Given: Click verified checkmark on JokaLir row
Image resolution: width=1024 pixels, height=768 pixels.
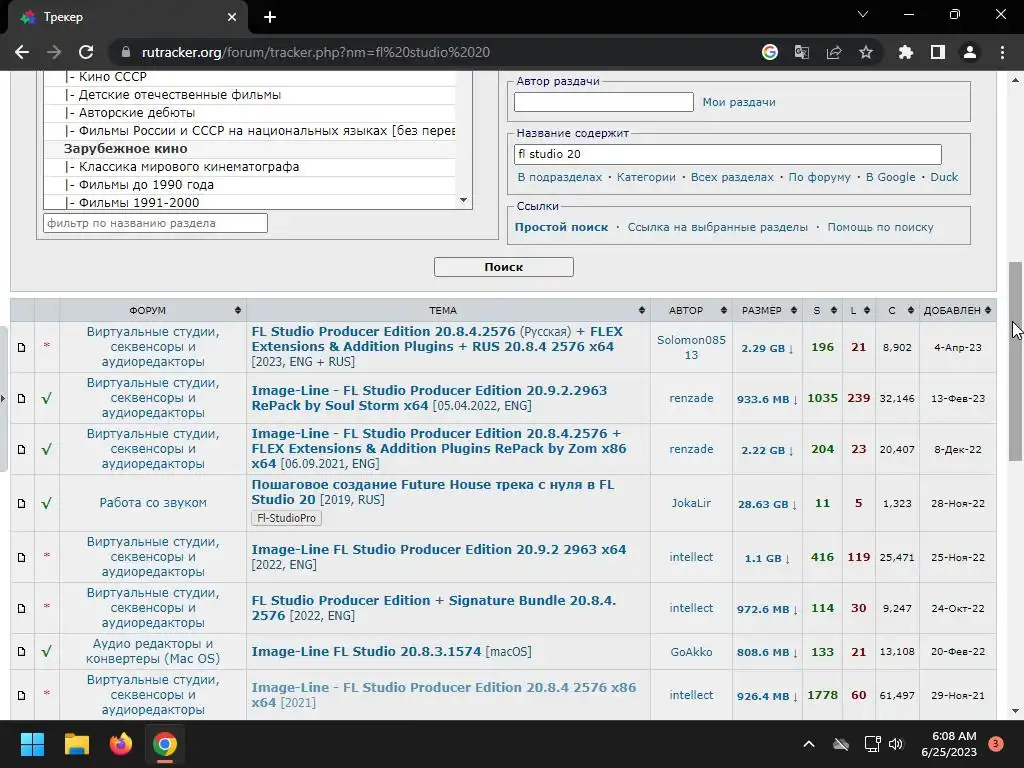Looking at the screenshot, I should [46, 504].
